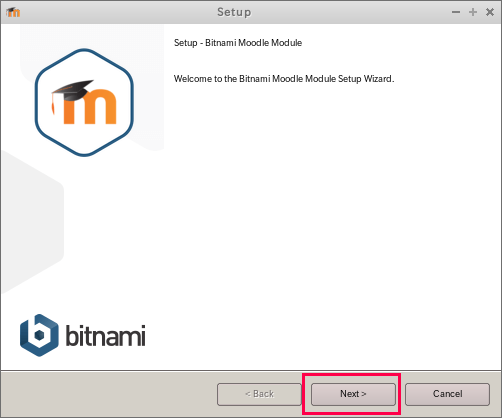Click the greyed-out Back button

coord(259,394)
